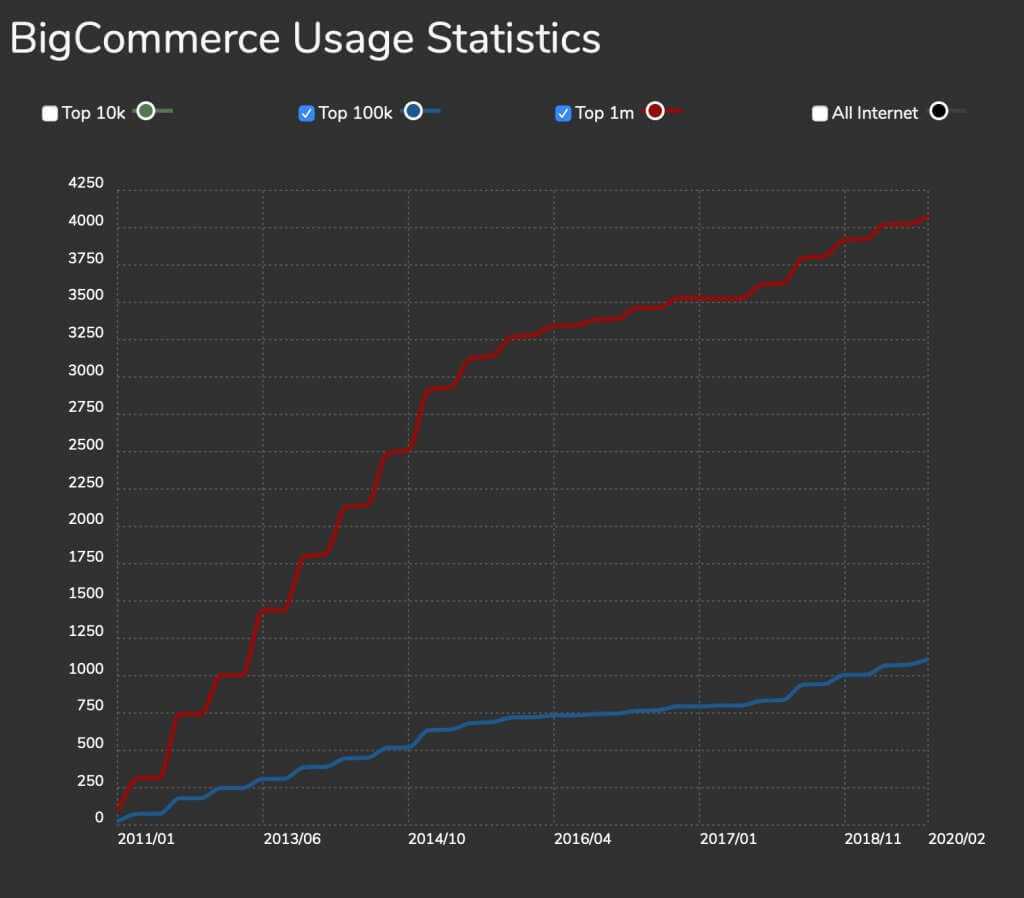Viewport: 1024px width, 898px height.
Task: Disable the Top 1m checkbox
Action: pyautogui.click(x=564, y=113)
